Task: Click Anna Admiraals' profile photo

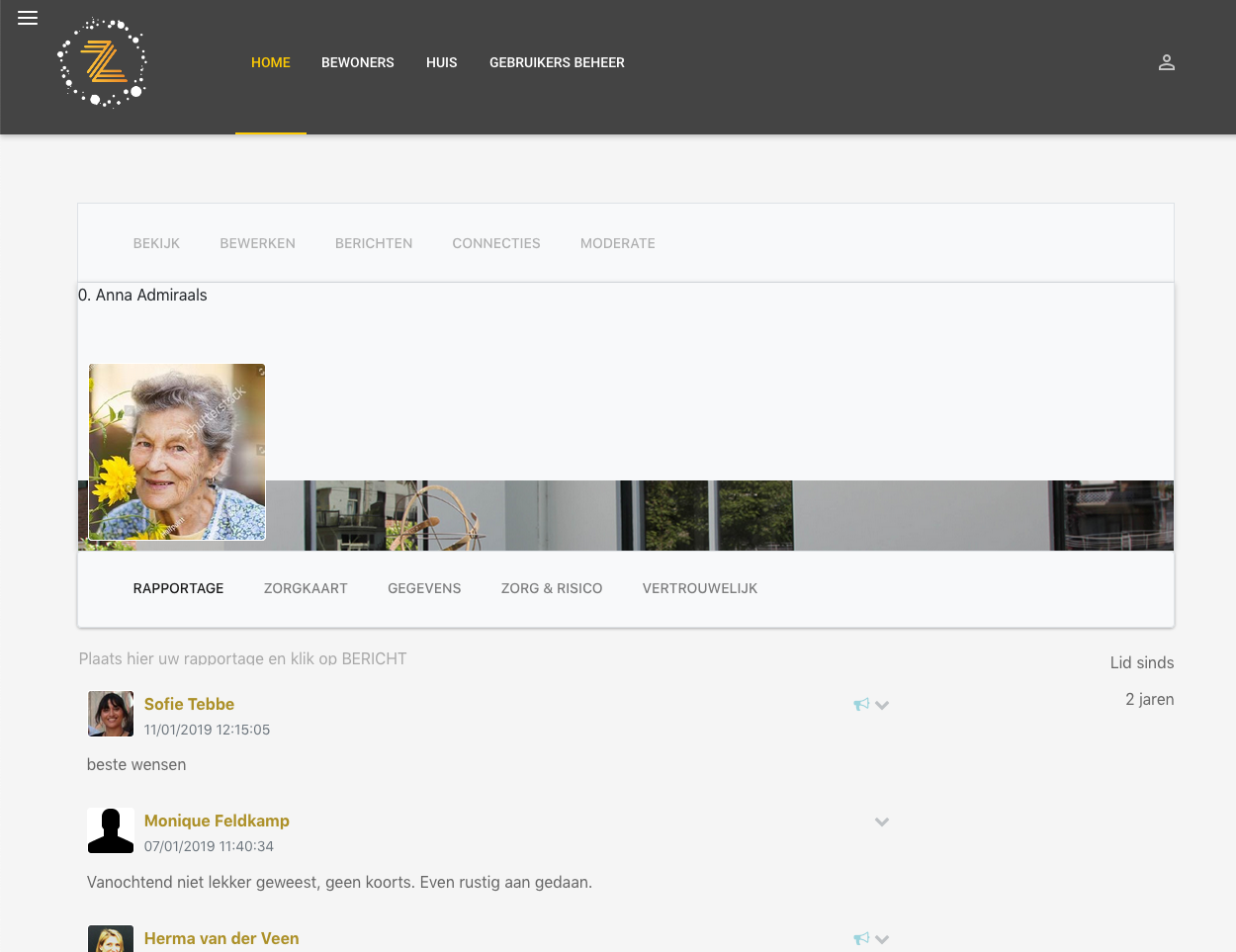Action: pyautogui.click(x=177, y=452)
